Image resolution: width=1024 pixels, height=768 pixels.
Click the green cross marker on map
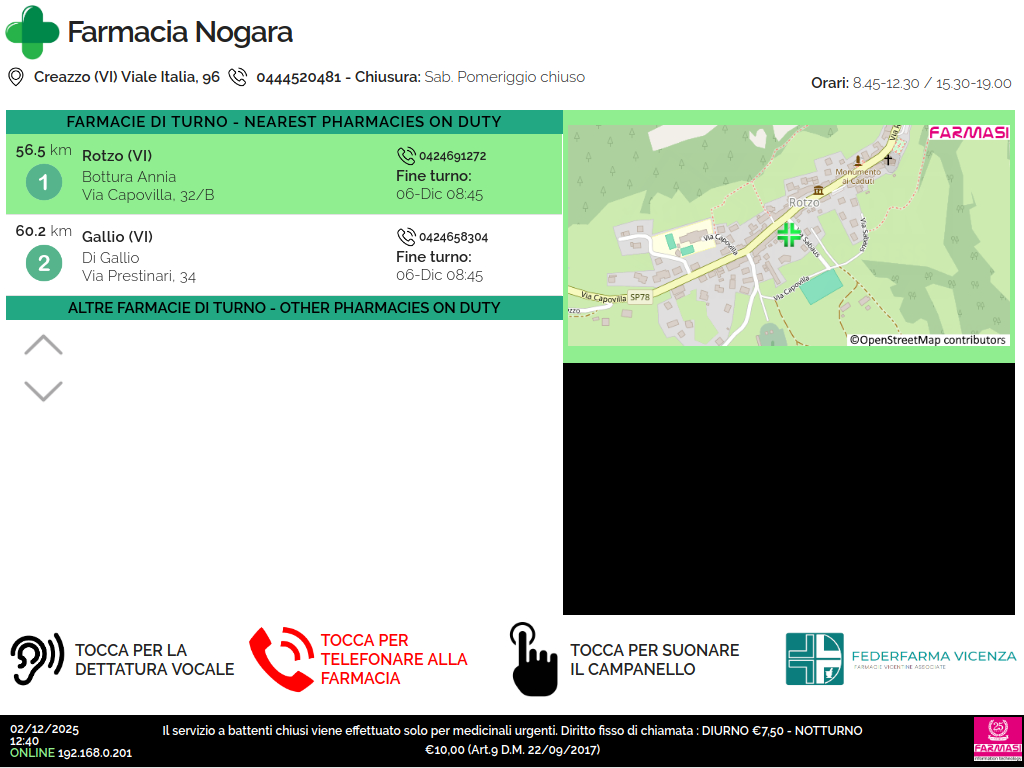(x=790, y=235)
